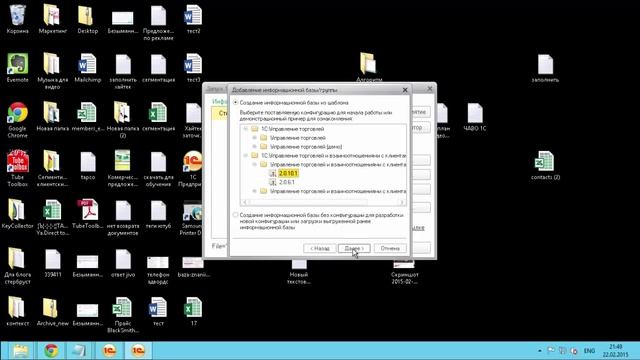Open the Ya.Direct Excel spreadsheet
The width and height of the screenshot is (640, 360).
52,217
